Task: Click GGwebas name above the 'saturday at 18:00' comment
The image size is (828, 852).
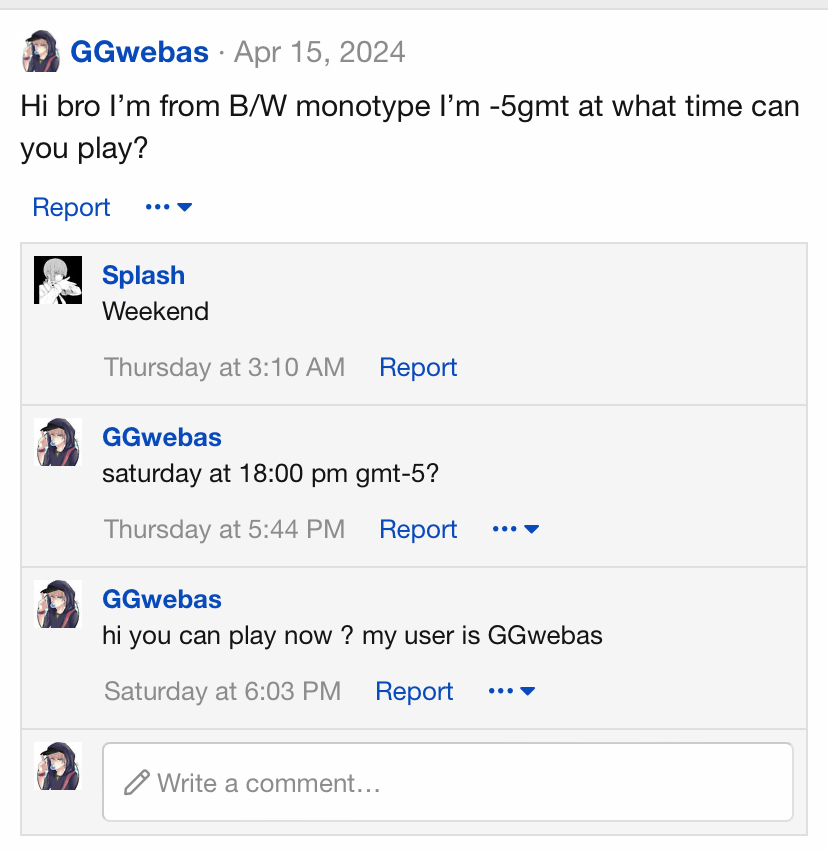Action: (162, 438)
